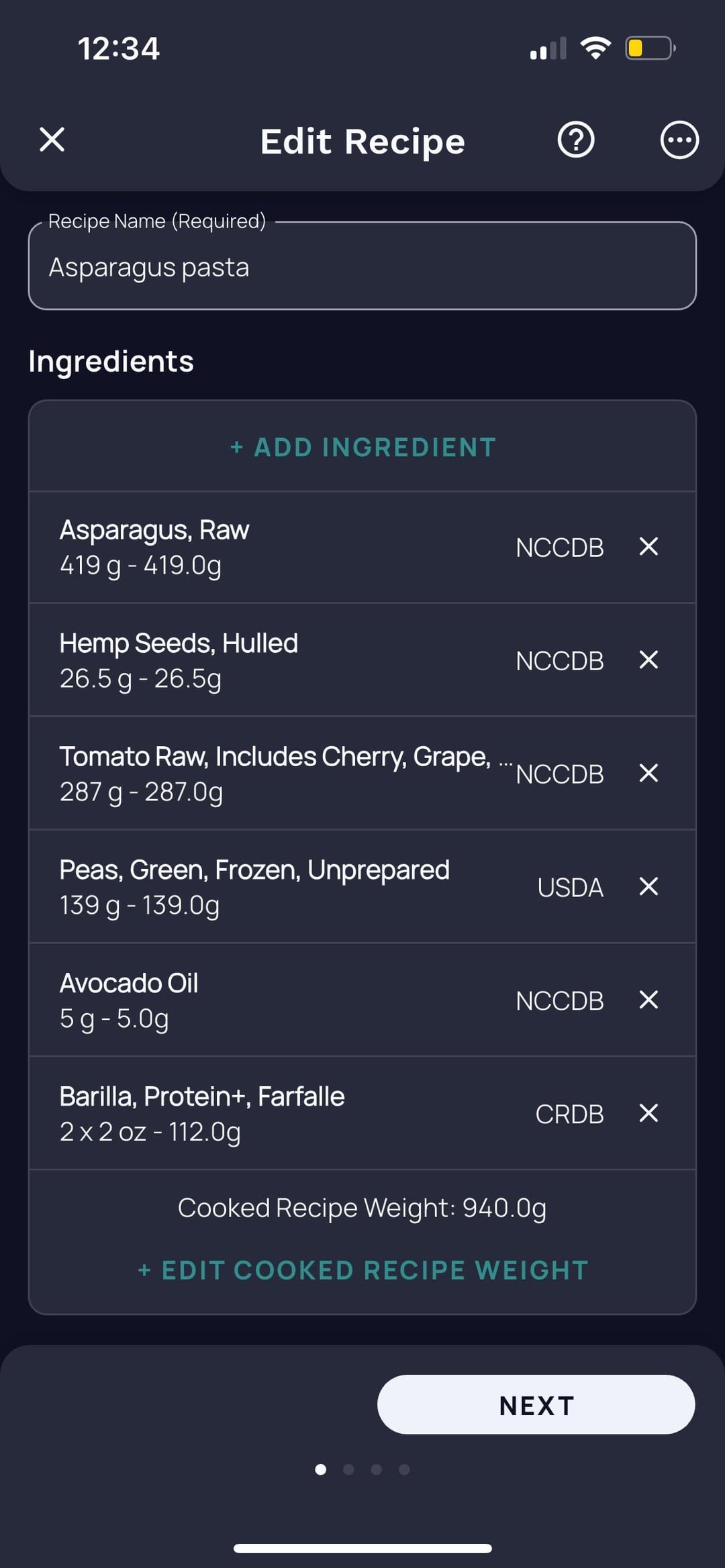Open the more options ellipsis menu
The image size is (725, 1568).
pos(679,140)
